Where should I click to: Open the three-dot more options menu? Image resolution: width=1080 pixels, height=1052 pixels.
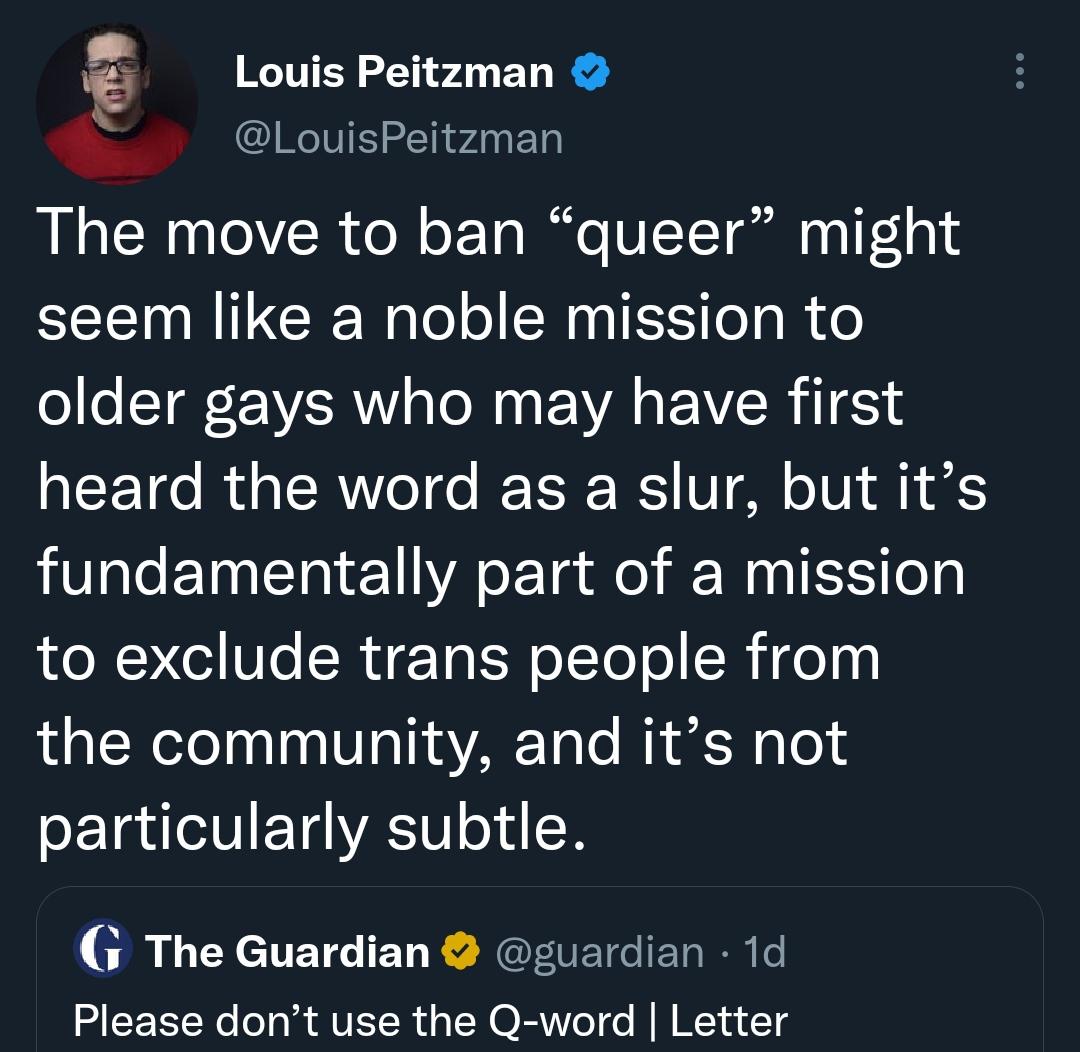click(1019, 72)
